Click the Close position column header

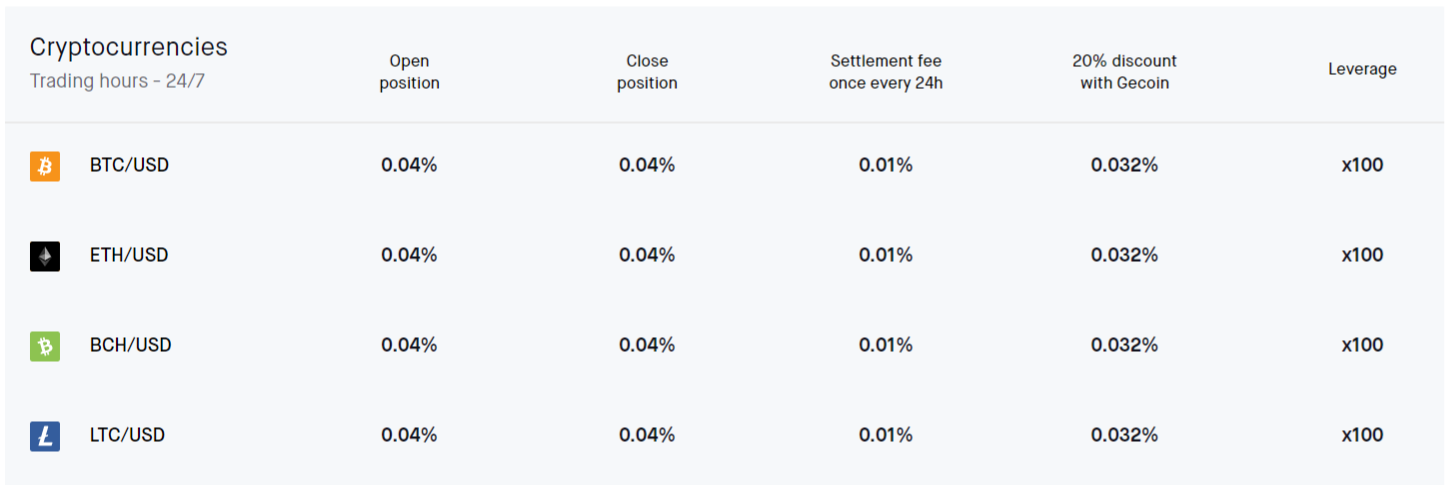tap(647, 72)
